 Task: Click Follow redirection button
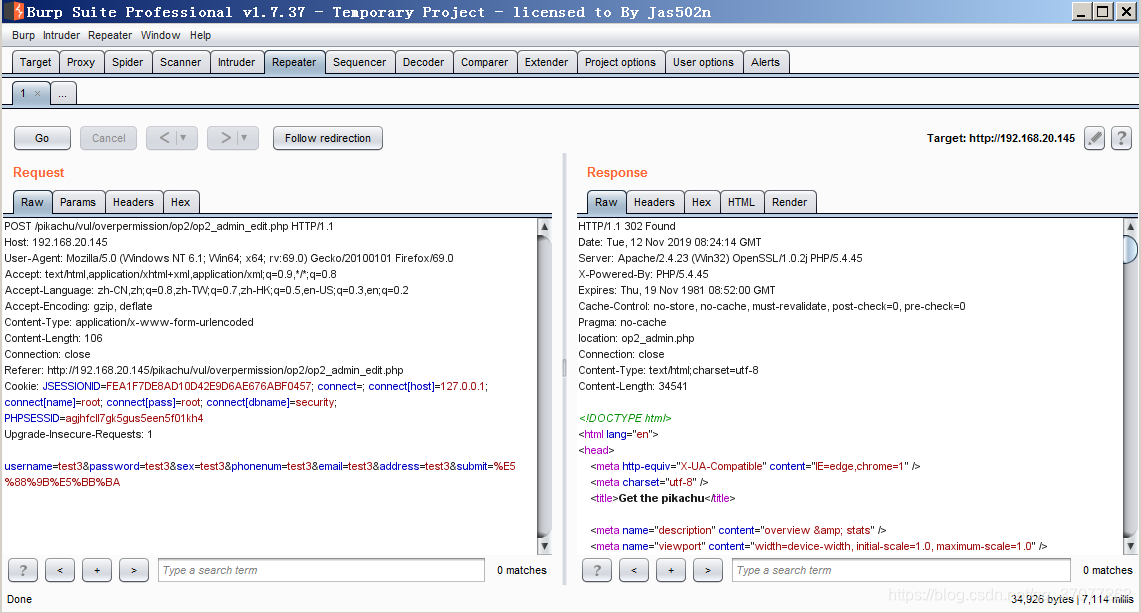click(327, 138)
